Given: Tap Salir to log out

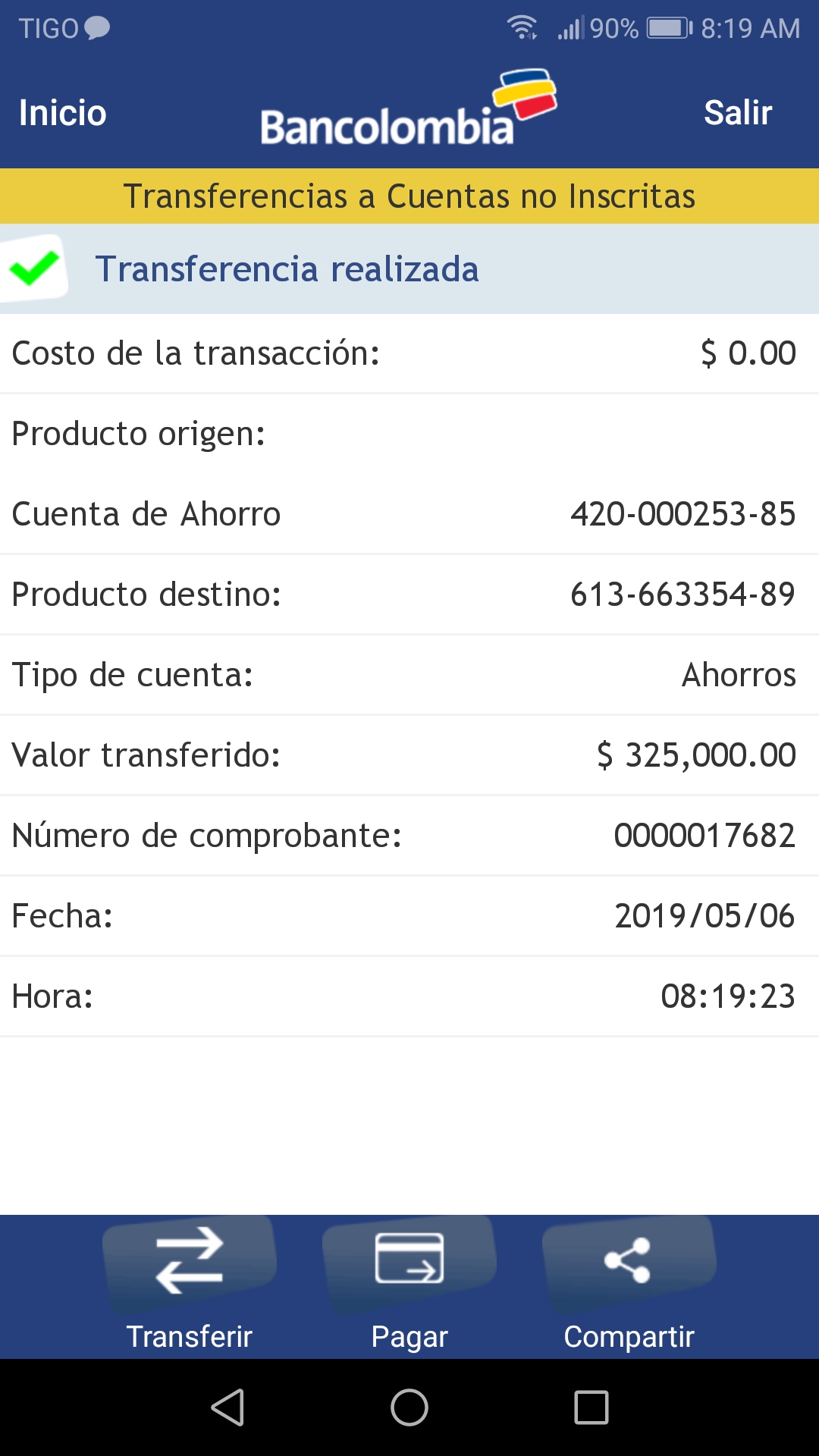Looking at the screenshot, I should click(x=737, y=113).
